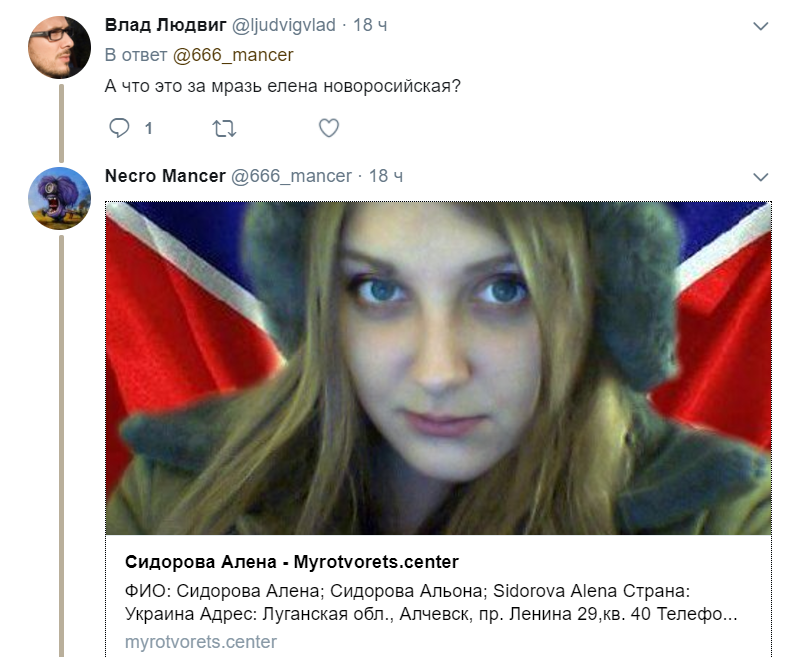Click the reply count number 1
811x657 pixels.
(148, 128)
